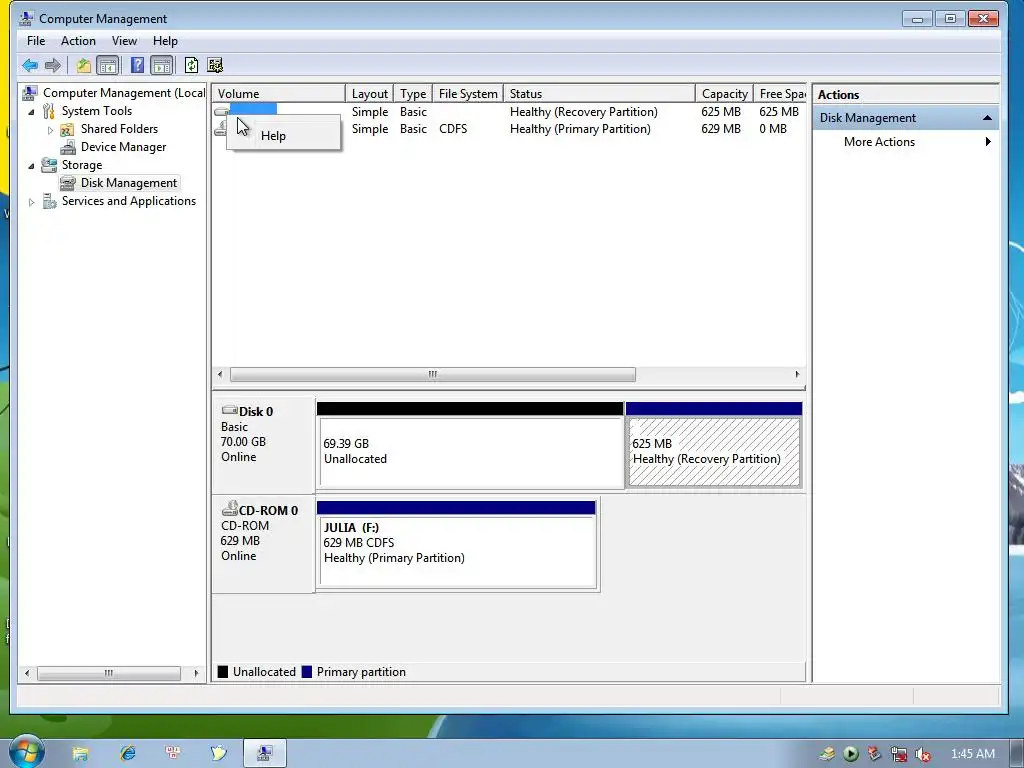The width and height of the screenshot is (1024, 768).
Task: Click Services and Applications icon
Action: tap(49, 201)
